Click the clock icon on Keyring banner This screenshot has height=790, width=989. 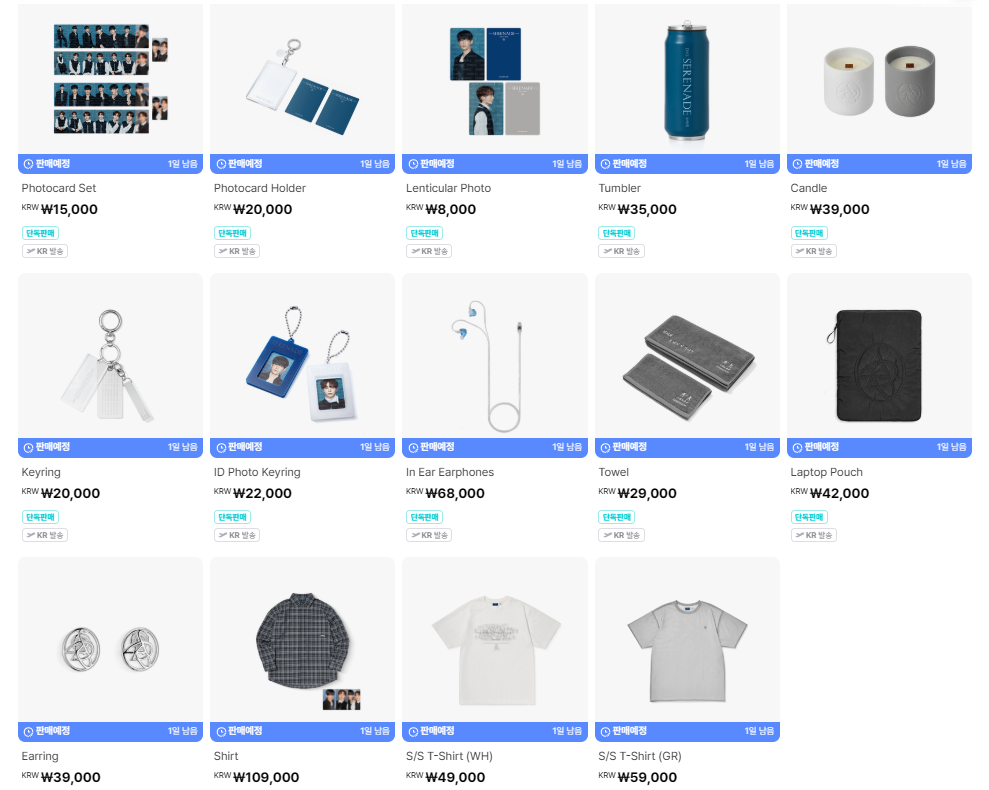tap(28, 447)
